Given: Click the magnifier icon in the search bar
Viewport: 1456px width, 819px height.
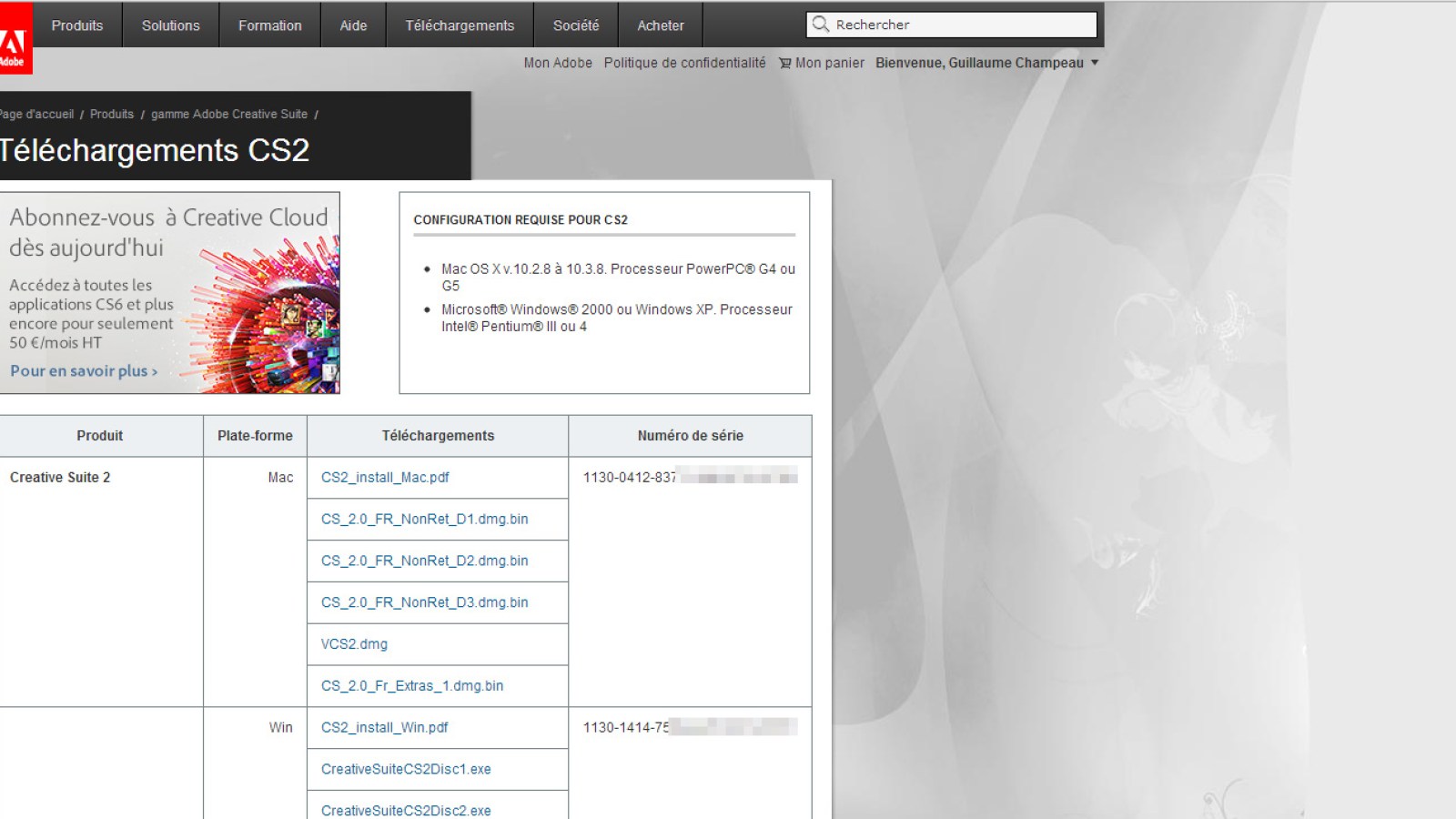Looking at the screenshot, I should (820, 25).
